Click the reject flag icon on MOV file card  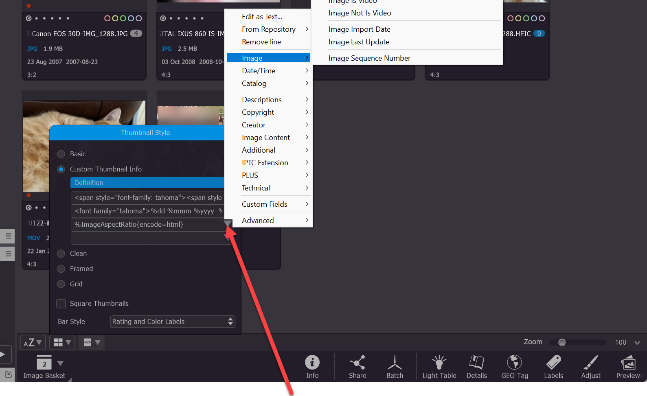[x=28, y=207]
